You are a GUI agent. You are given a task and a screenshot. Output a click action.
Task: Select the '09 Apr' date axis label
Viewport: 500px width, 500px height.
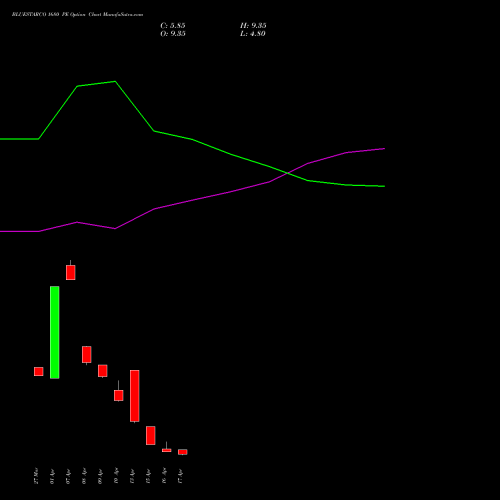click(x=100, y=476)
